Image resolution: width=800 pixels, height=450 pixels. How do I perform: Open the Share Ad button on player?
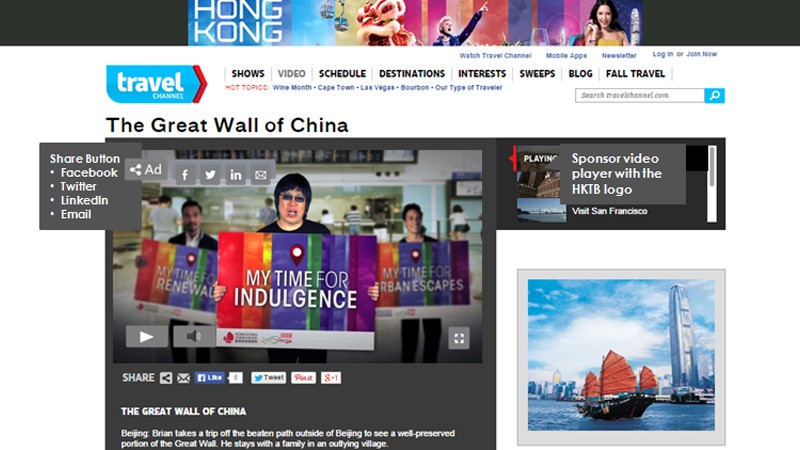(146, 169)
